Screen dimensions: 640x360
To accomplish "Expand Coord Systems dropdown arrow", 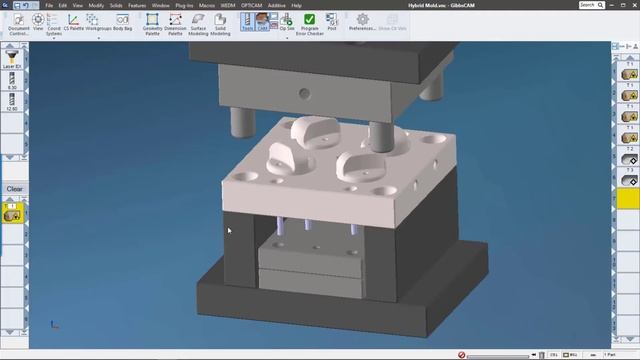I will (x=53, y=38).
